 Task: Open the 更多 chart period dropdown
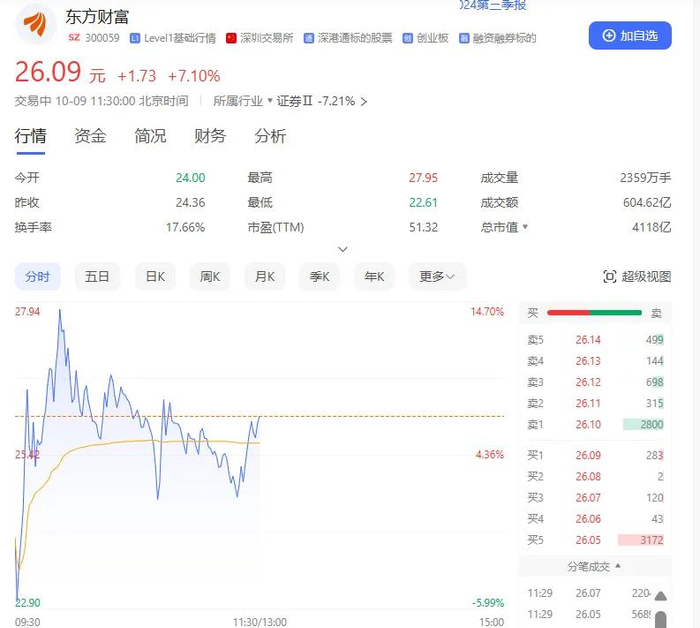coord(437,277)
